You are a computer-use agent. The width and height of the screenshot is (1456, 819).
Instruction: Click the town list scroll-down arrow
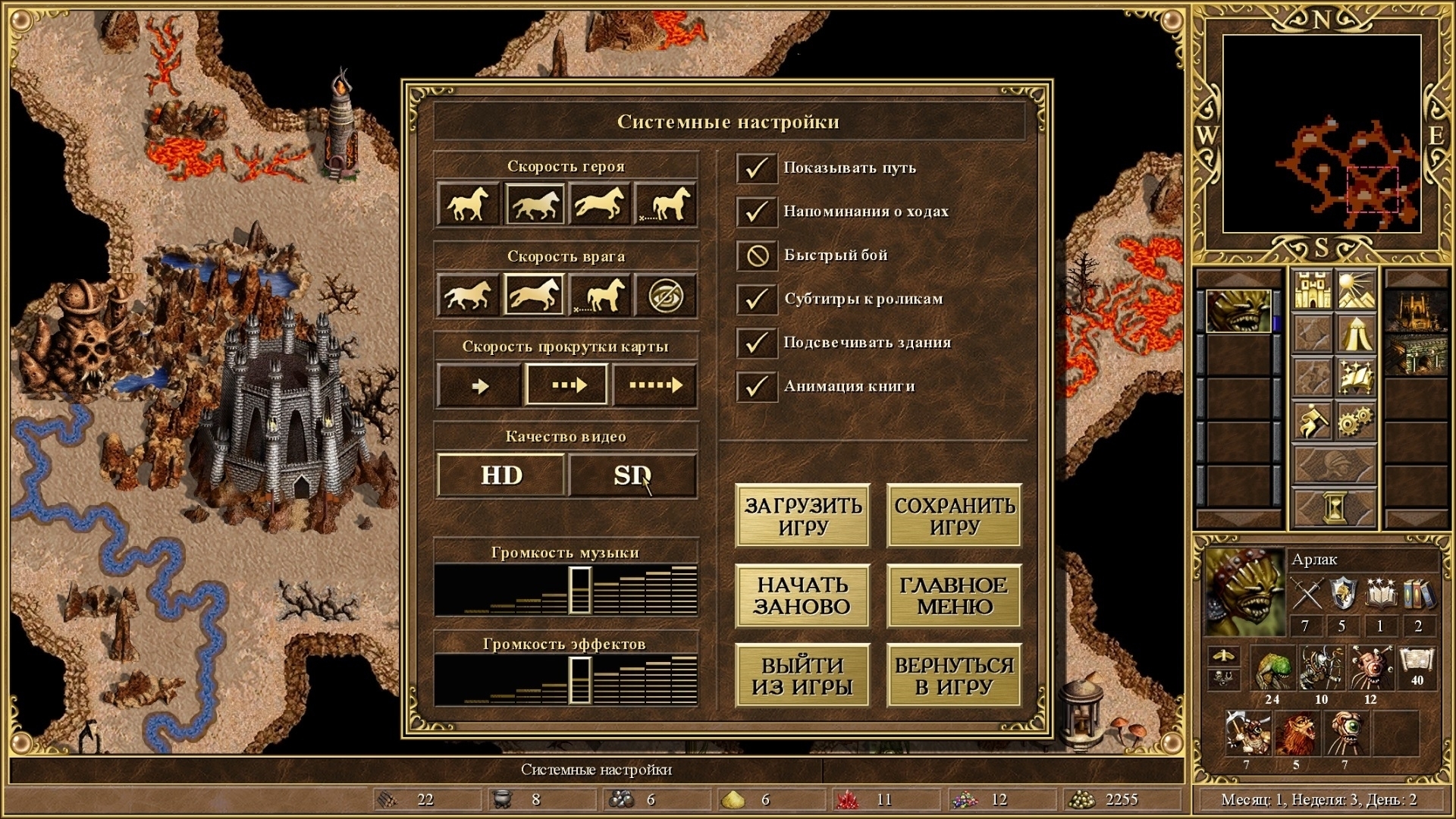(x=1417, y=519)
